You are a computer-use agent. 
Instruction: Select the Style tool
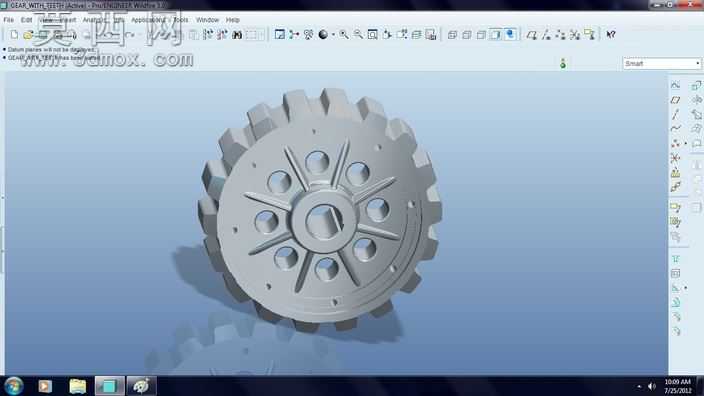coord(696,144)
